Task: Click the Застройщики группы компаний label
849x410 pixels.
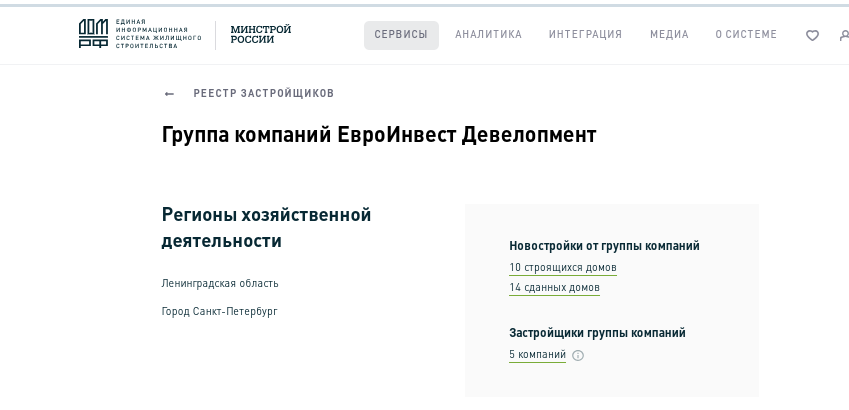Action: coord(597,333)
